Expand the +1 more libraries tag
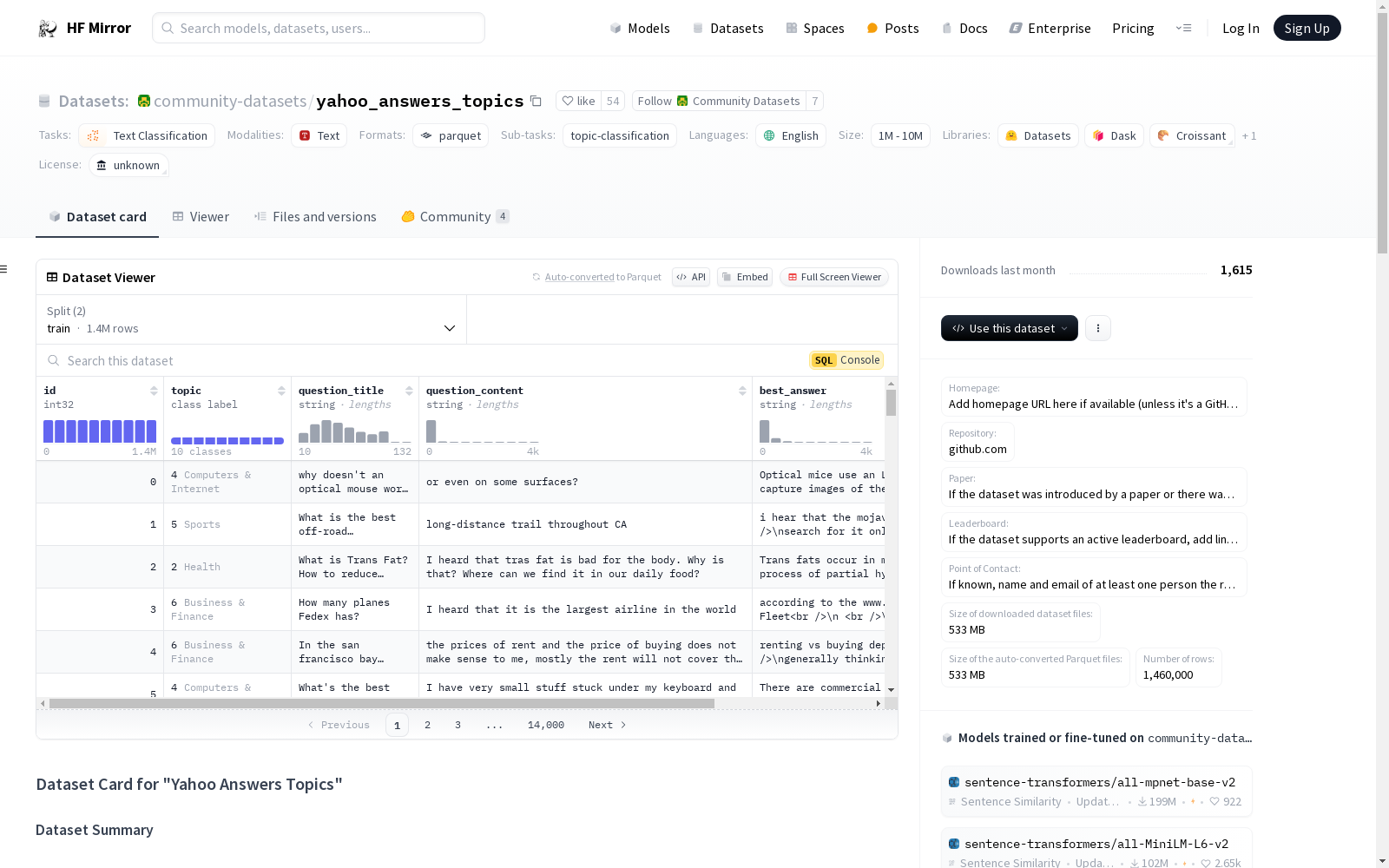Image resolution: width=1389 pixels, height=868 pixels. (x=1249, y=135)
